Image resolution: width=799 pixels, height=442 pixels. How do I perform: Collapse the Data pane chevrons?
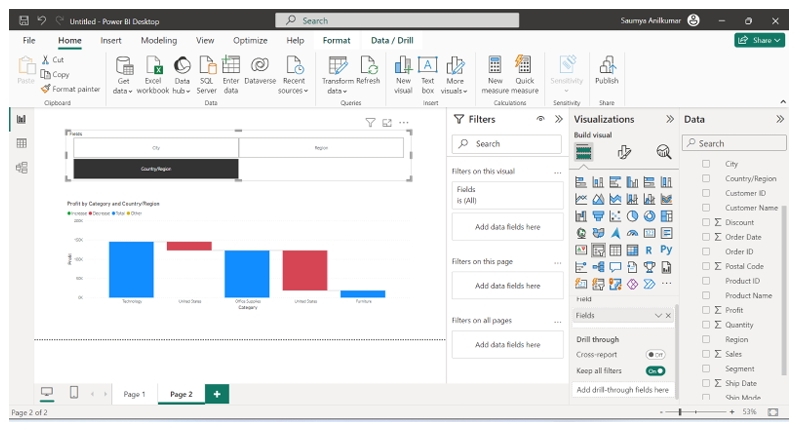780,119
